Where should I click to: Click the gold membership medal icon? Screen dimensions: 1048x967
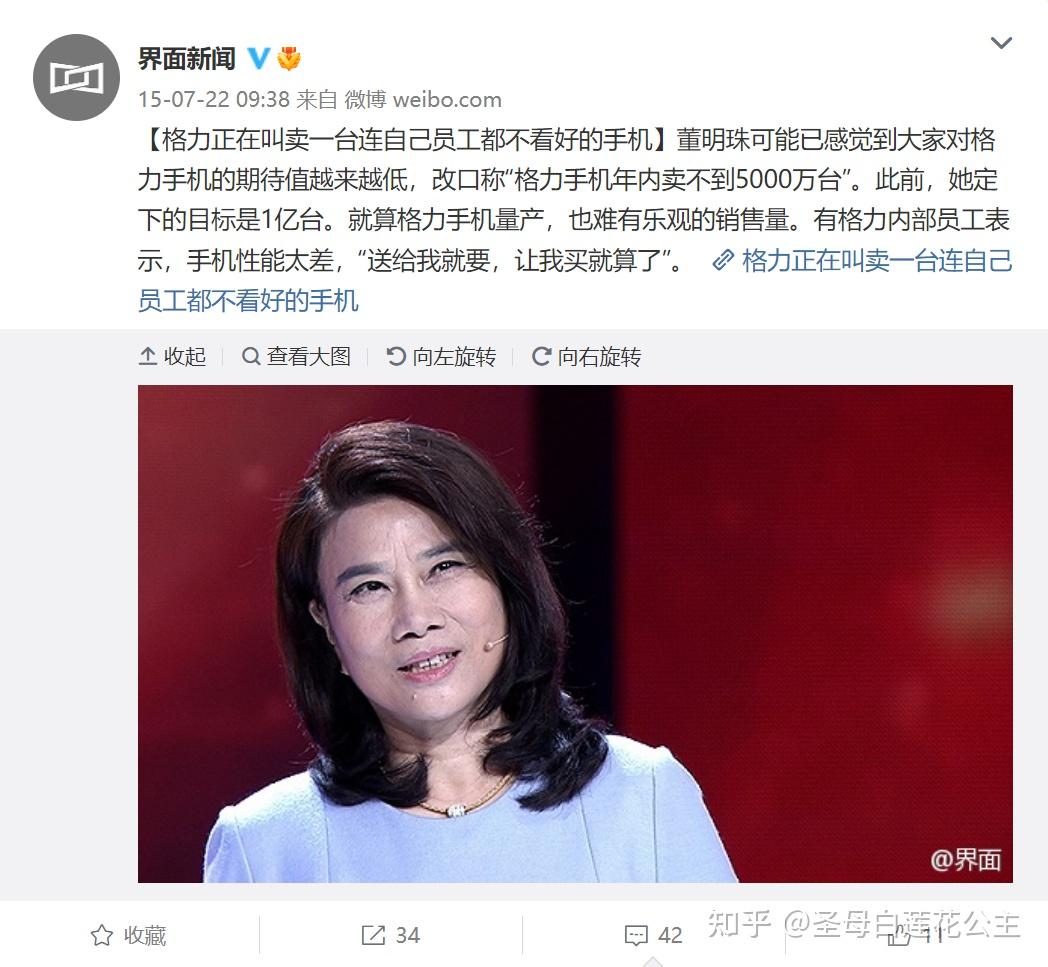click(289, 59)
